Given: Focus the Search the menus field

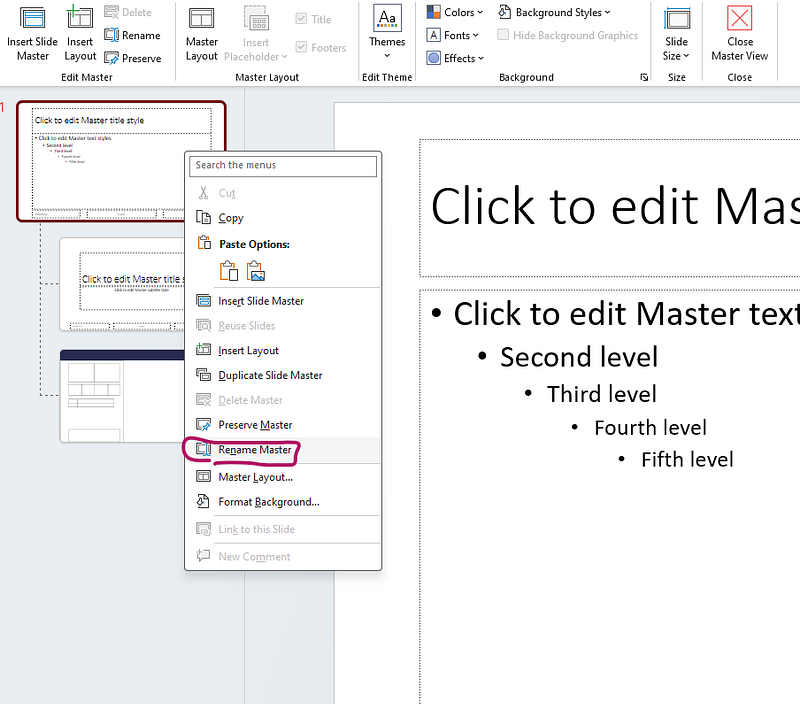Looking at the screenshot, I should [283, 165].
